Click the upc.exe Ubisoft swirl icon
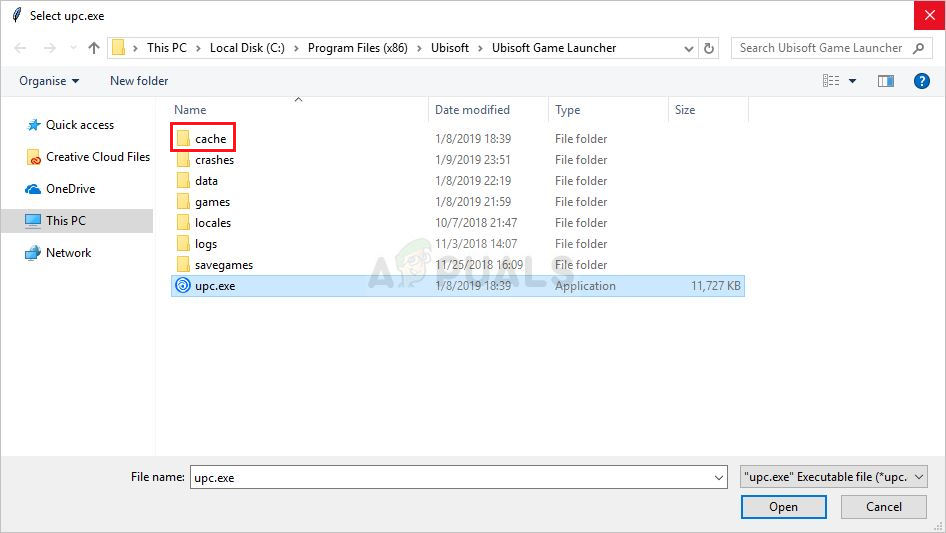This screenshot has width=946, height=533. (183, 286)
